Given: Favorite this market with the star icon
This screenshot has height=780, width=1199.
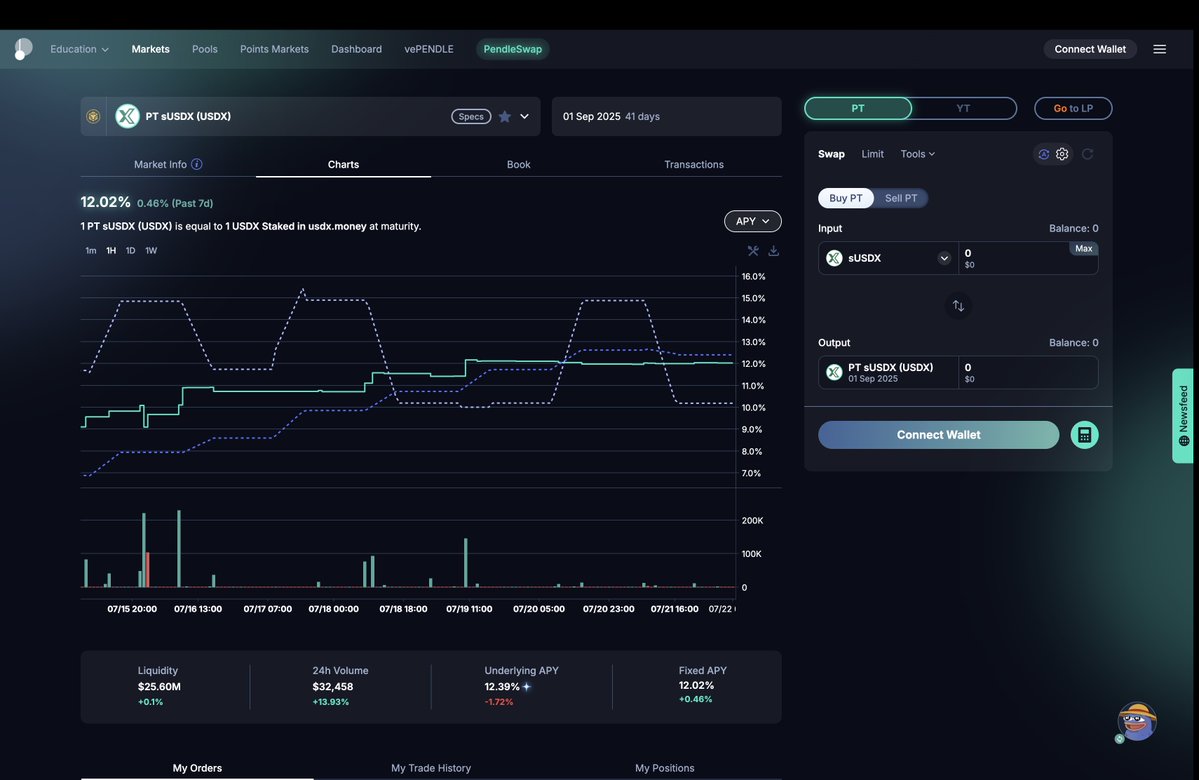Looking at the screenshot, I should (x=505, y=116).
